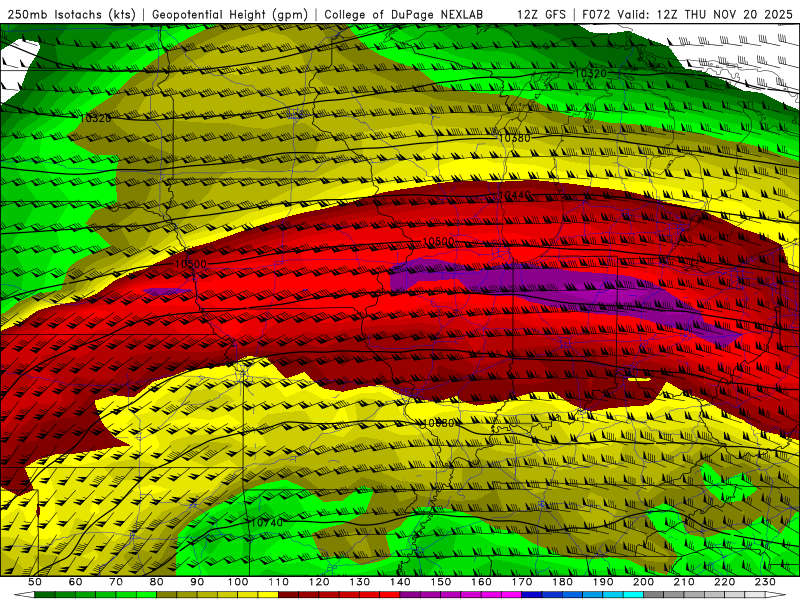Click the 80 value on the color scale
This screenshot has width=800, height=600.
(157, 581)
